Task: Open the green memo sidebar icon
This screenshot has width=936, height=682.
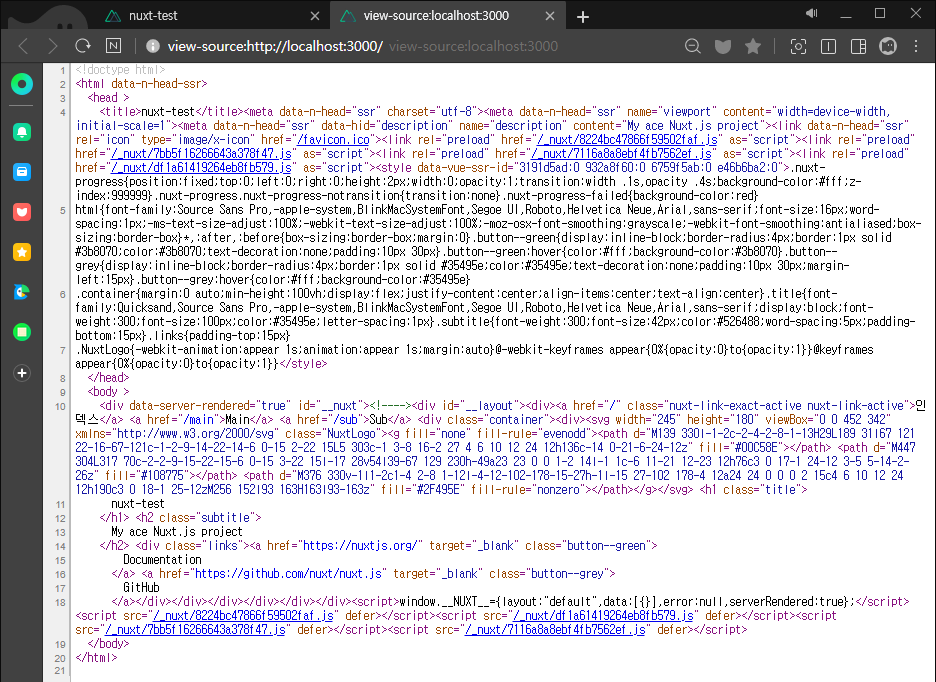Action: pos(22,332)
